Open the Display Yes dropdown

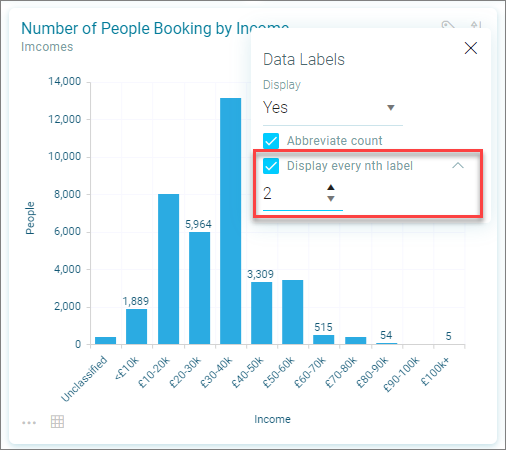(x=333, y=108)
